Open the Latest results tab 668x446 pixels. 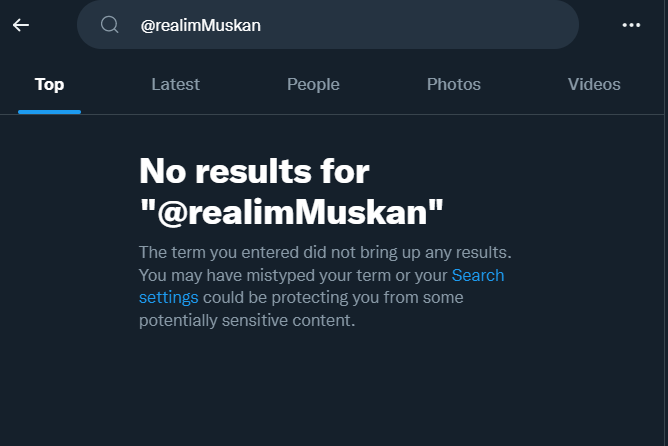[x=175, y=84]
